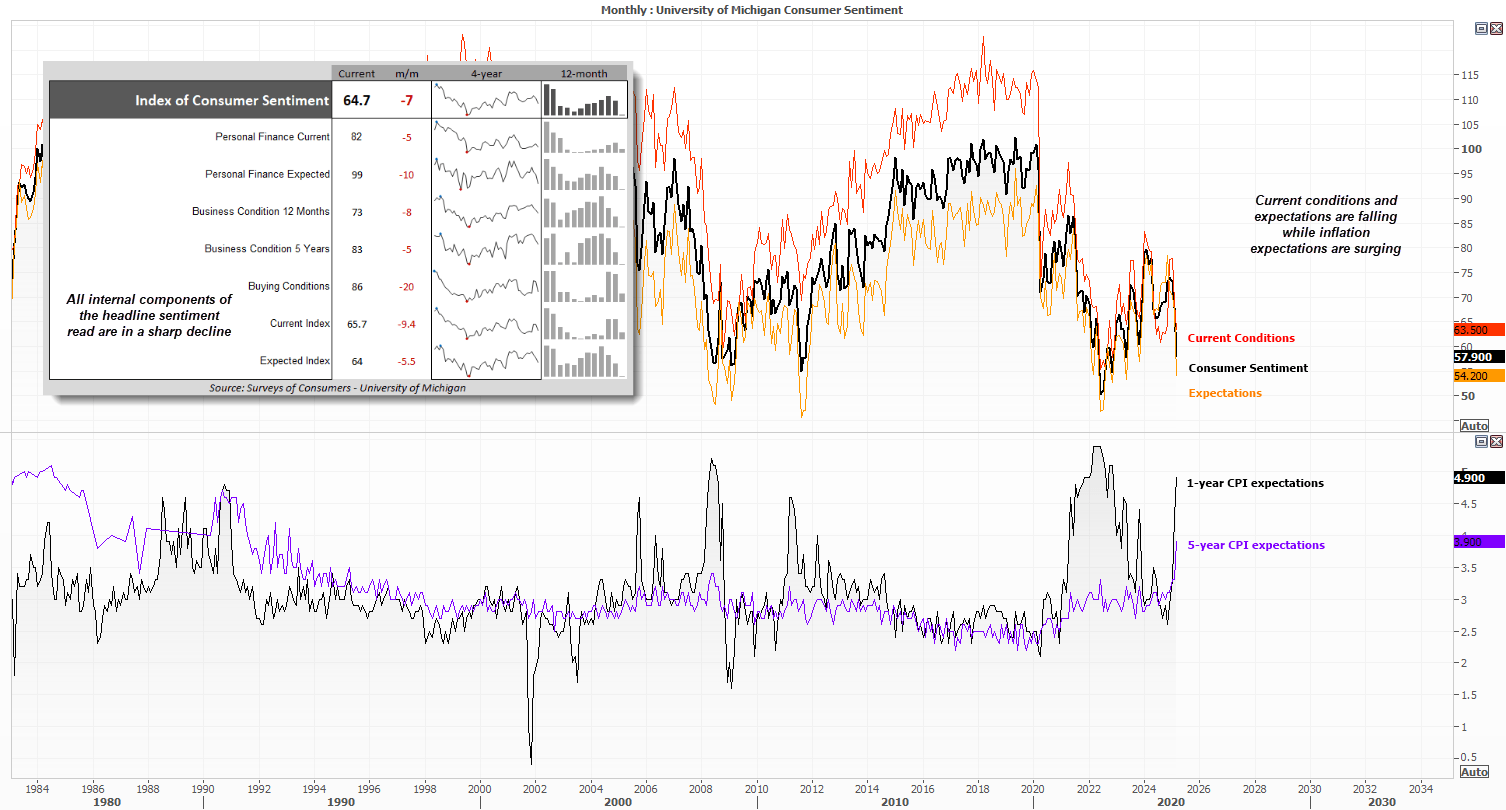1506x810 pixels.
Task: Click the 2020 decade marker on time axis
Action: [x=1170, y=802]
